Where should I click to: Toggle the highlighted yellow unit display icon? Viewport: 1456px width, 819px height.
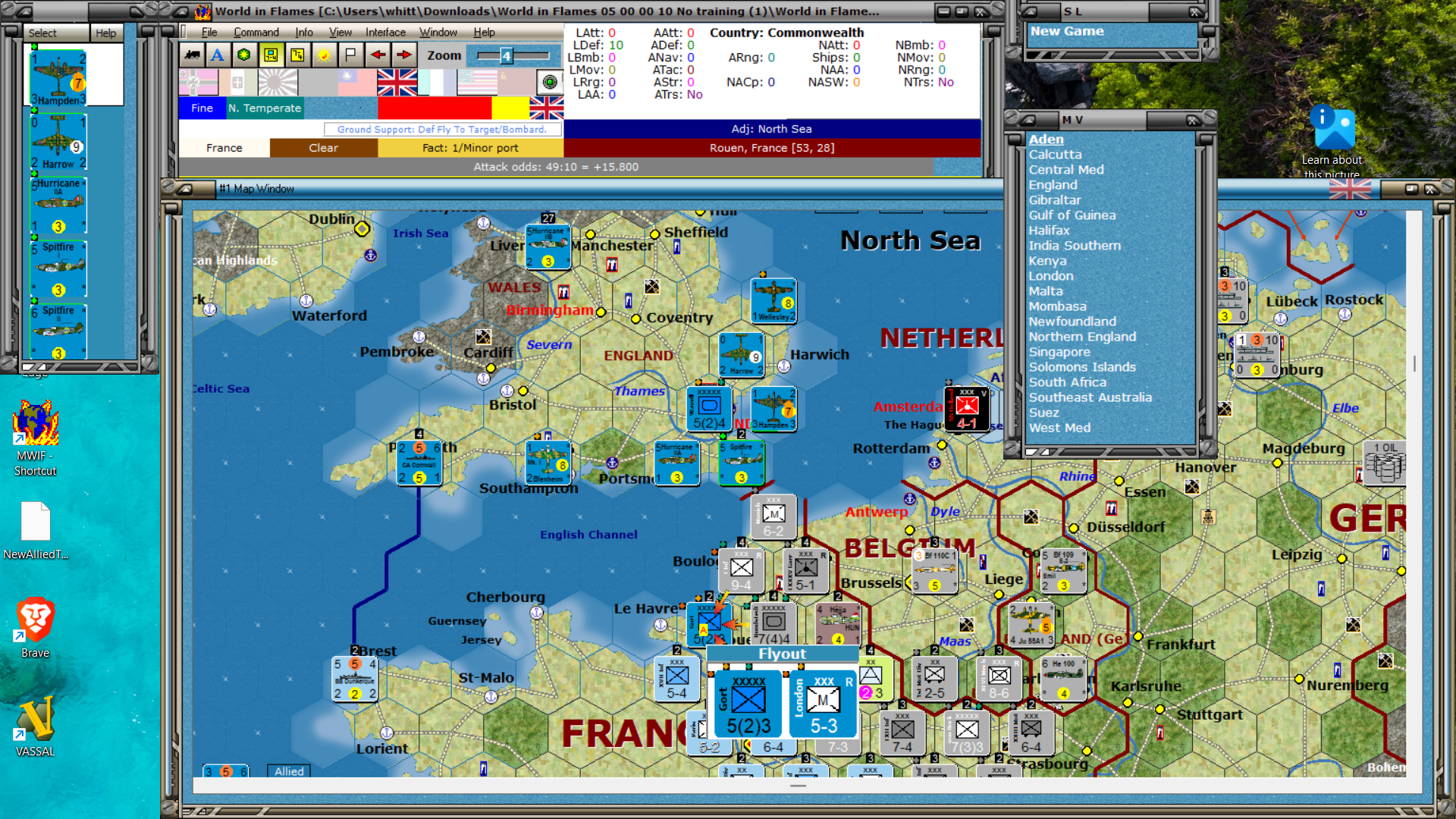(x=270, y=55)
